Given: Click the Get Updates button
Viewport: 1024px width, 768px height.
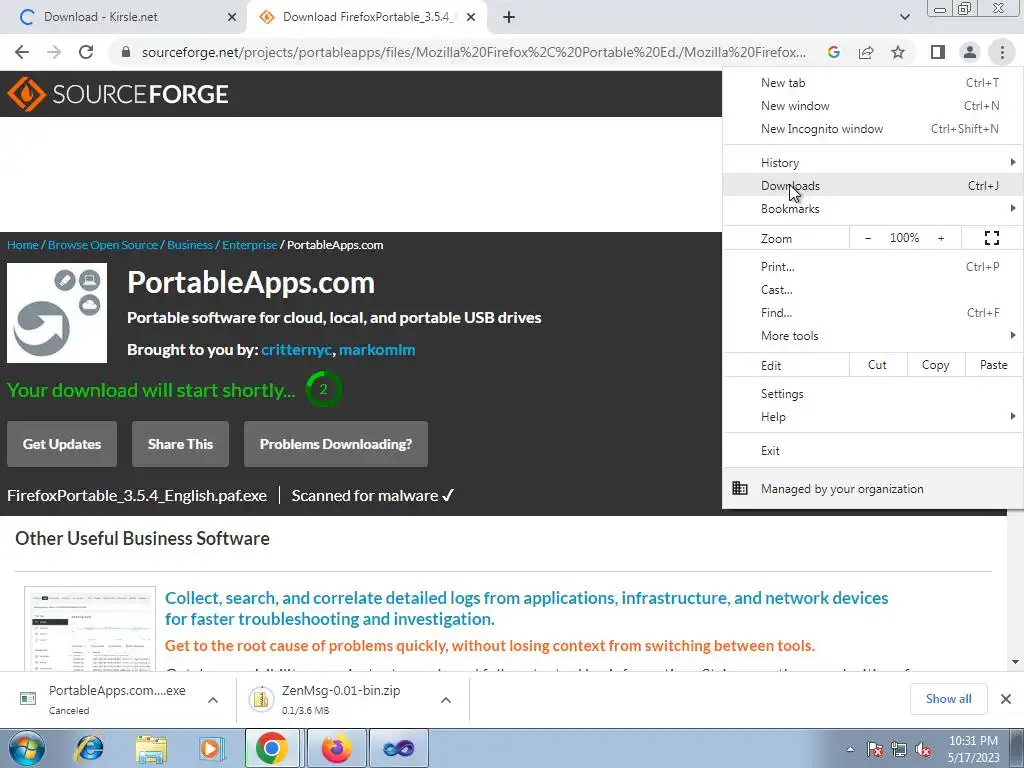Looking at the screenshot, I should [x=62, y=444].
